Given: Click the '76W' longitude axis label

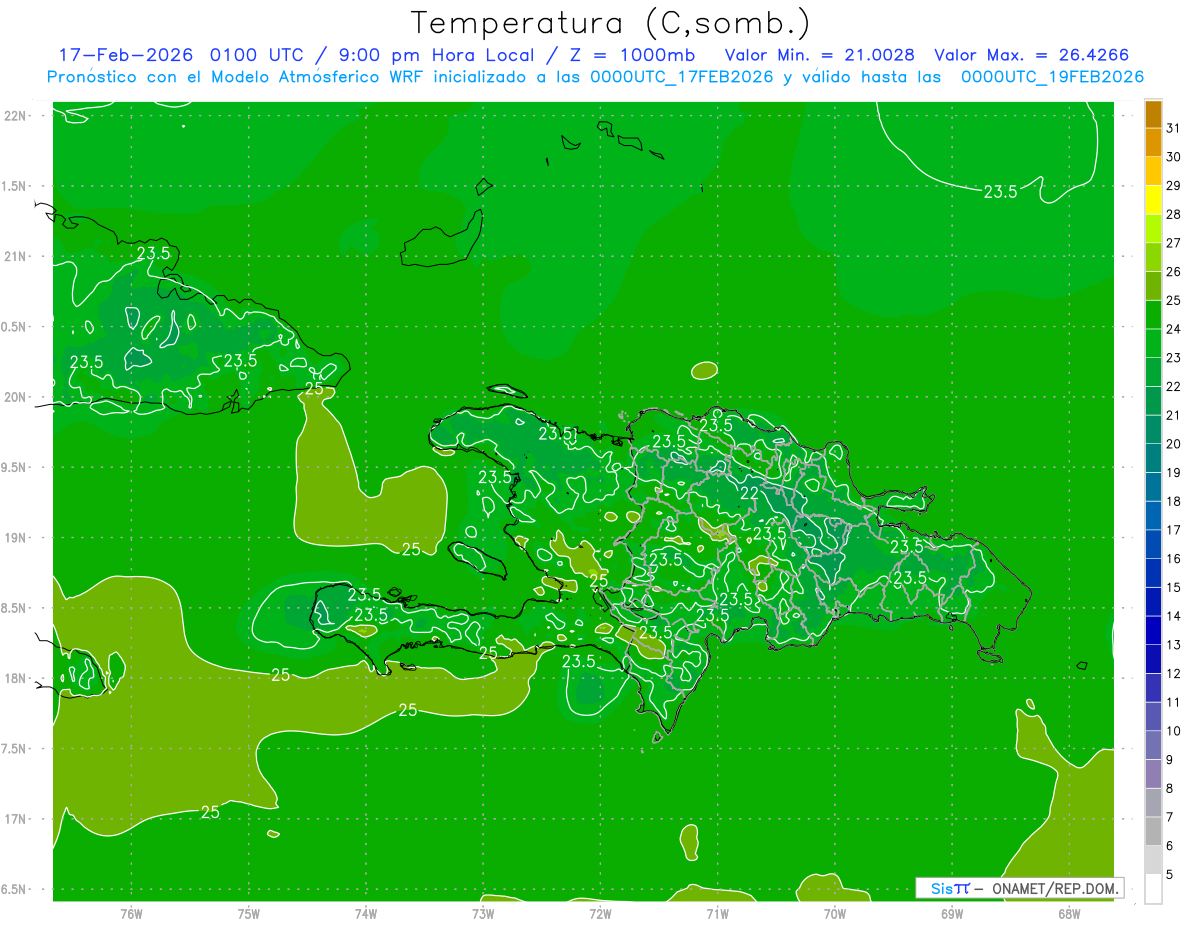Looking at the screenshot, I should pos(131,914).
